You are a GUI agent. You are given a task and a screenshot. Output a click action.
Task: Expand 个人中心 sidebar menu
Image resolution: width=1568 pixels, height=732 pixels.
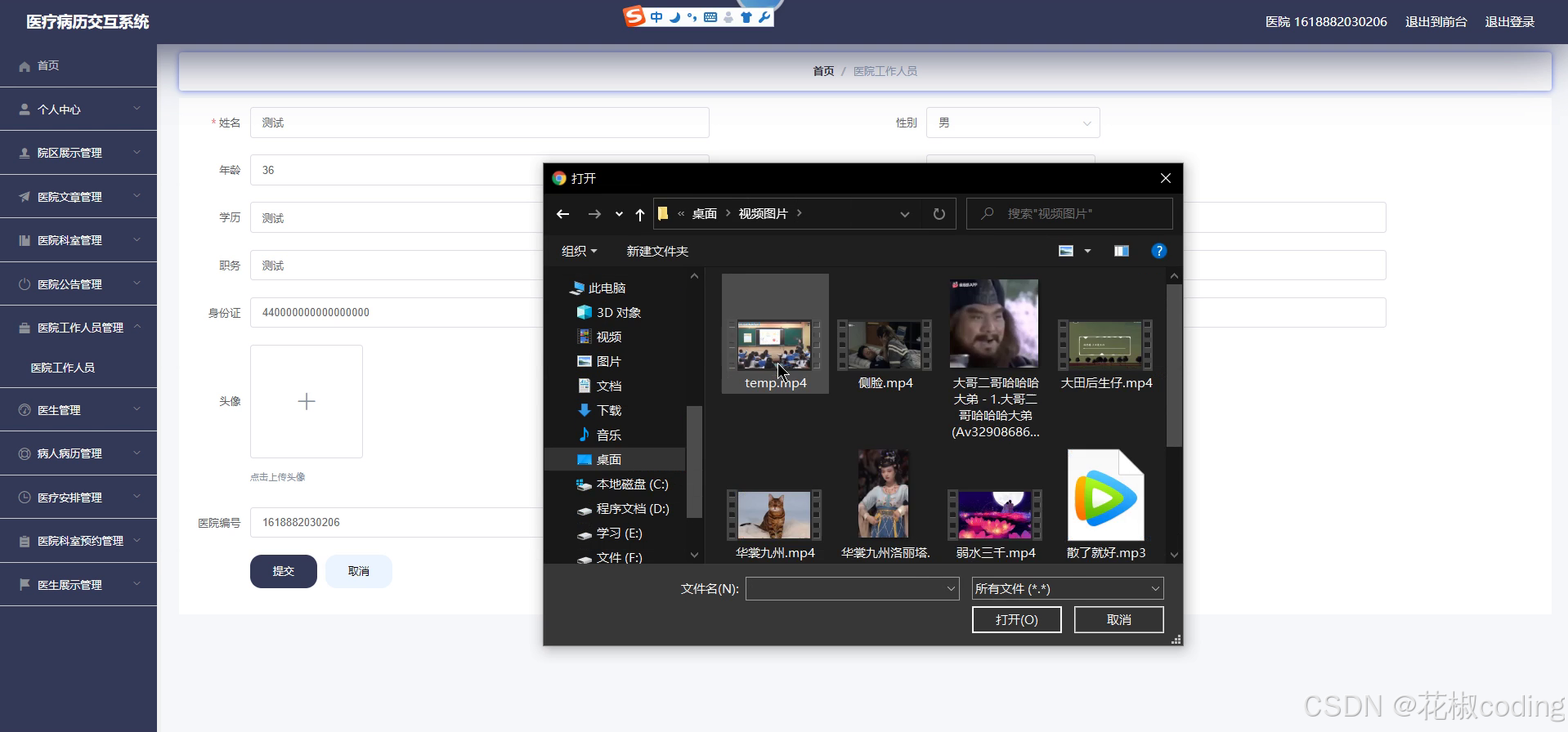point(78,109)
